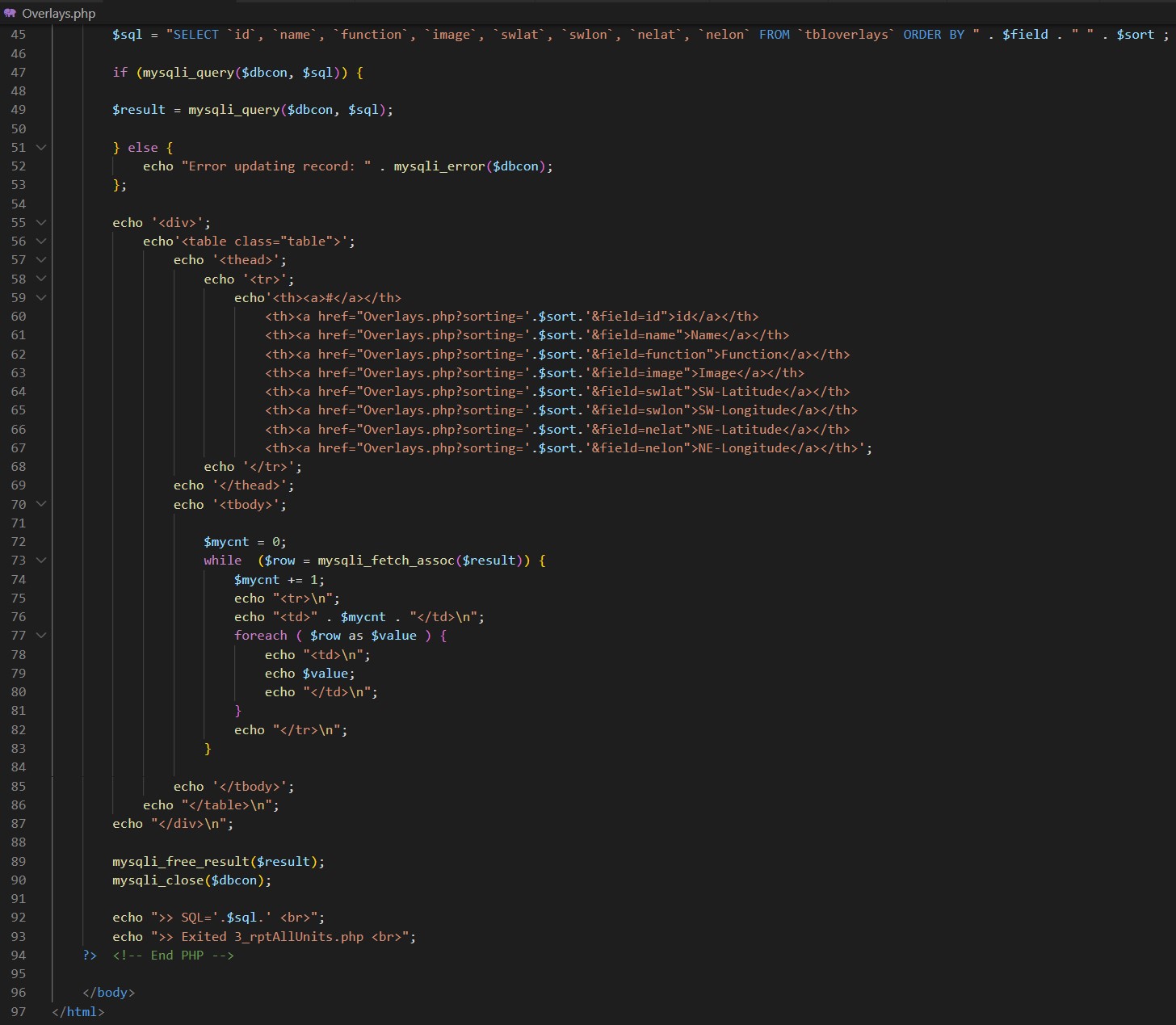Collapse the else block at line 51
Image resolution: width=1176 pixels, height=1025 pixels.
coord(41,147)
